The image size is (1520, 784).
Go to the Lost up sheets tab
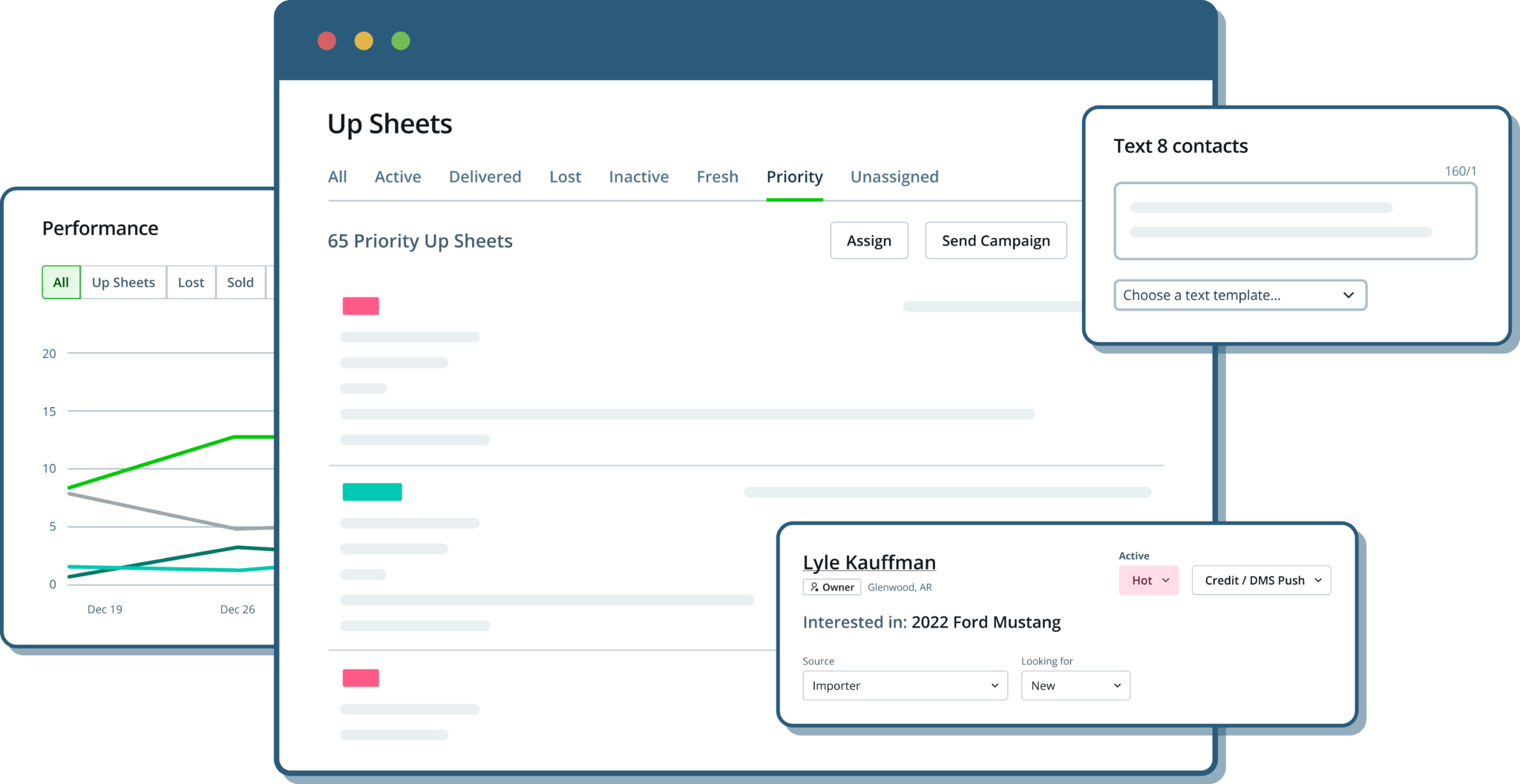tap(566, 177)
